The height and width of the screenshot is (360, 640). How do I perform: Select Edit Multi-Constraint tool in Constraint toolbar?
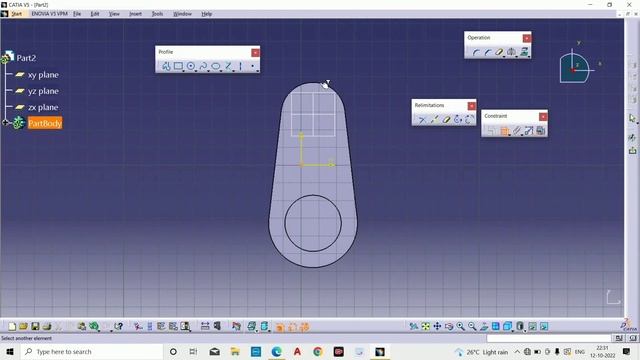coord(540,131)
